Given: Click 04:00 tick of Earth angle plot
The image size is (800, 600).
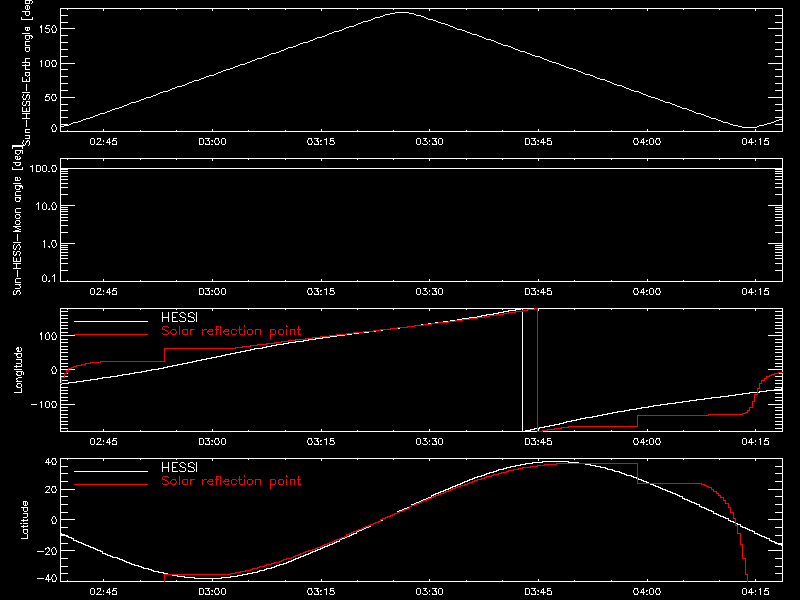Looking at the screenshot, I should click(x=647, y=141).
